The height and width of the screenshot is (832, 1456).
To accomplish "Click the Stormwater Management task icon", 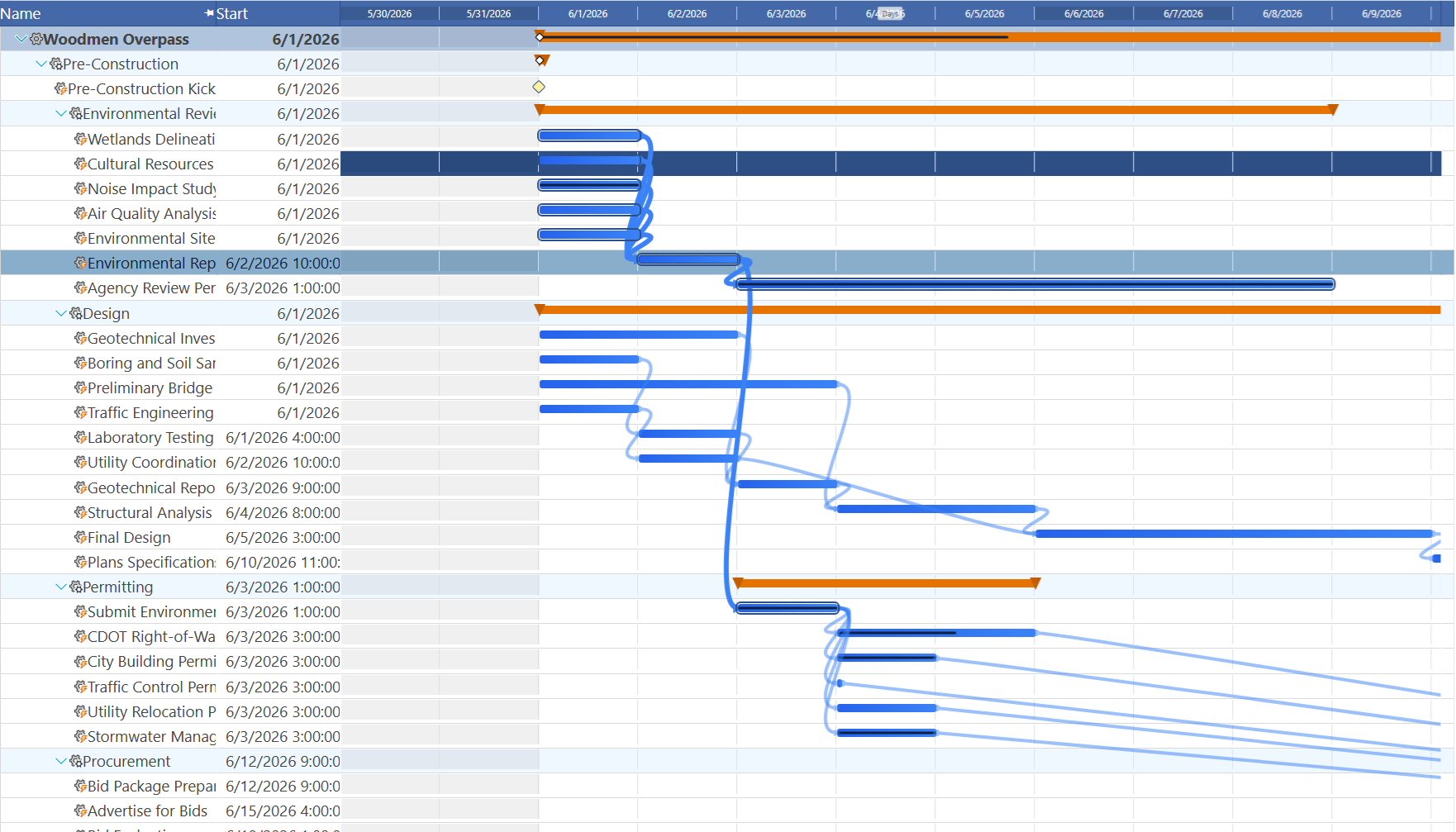I will (80, 736).
